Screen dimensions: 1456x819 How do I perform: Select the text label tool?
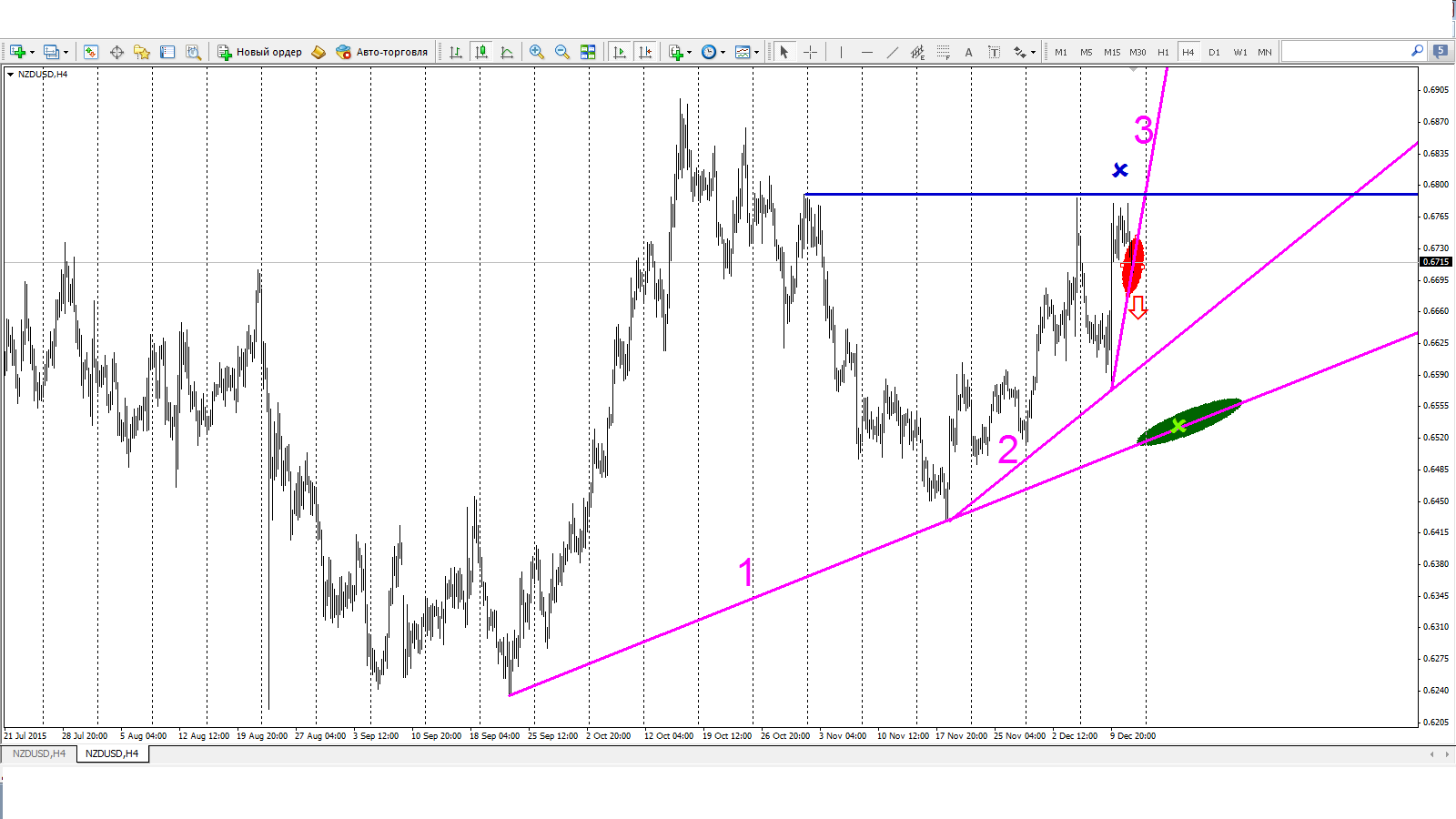(x=994, y=52)
